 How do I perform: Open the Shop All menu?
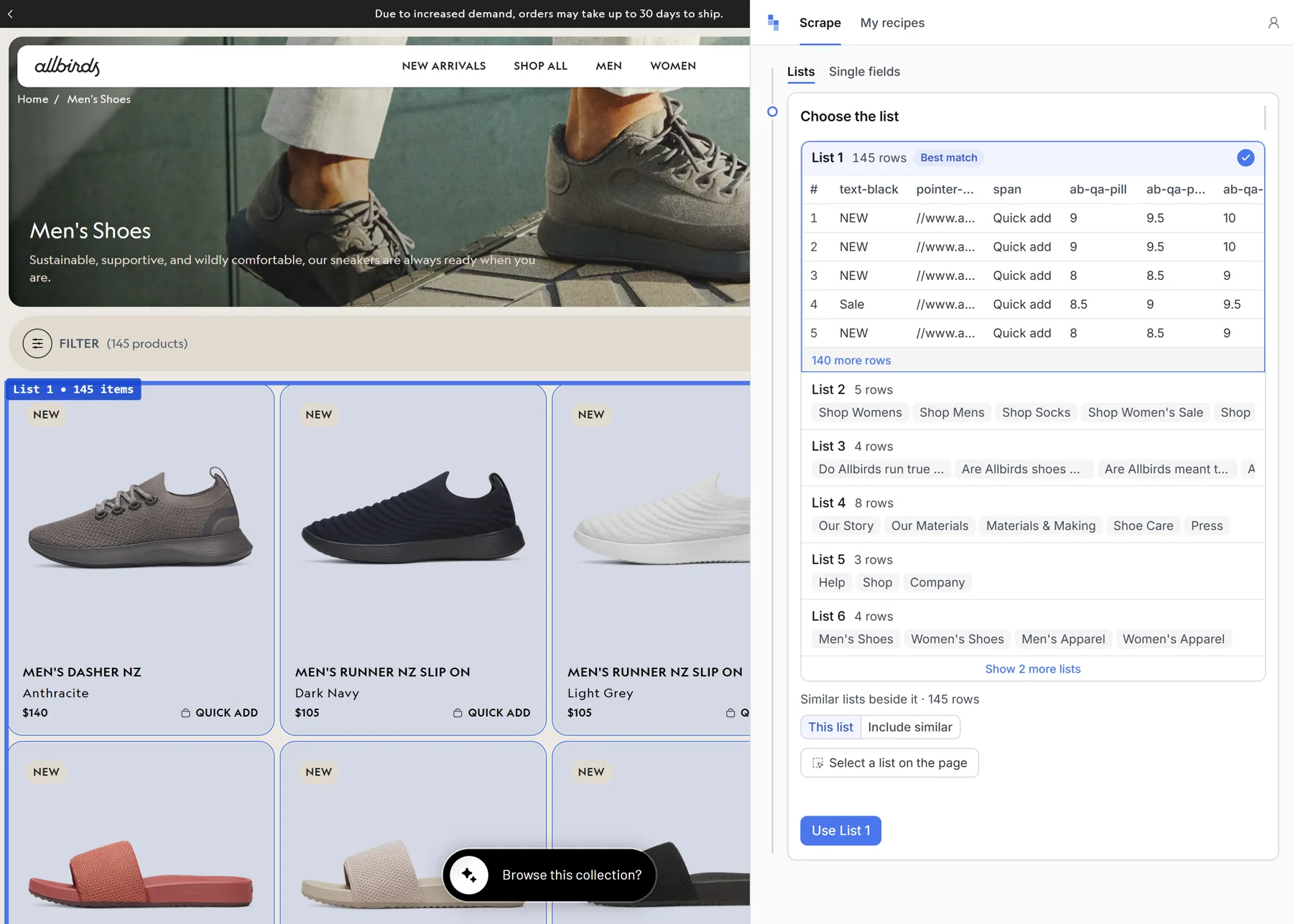pyautogui.click(x=540, y=66)
